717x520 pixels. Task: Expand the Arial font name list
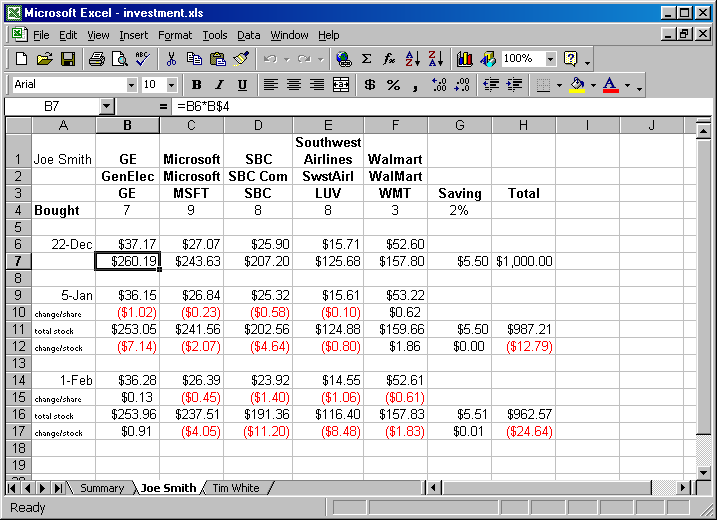point(131,85)
